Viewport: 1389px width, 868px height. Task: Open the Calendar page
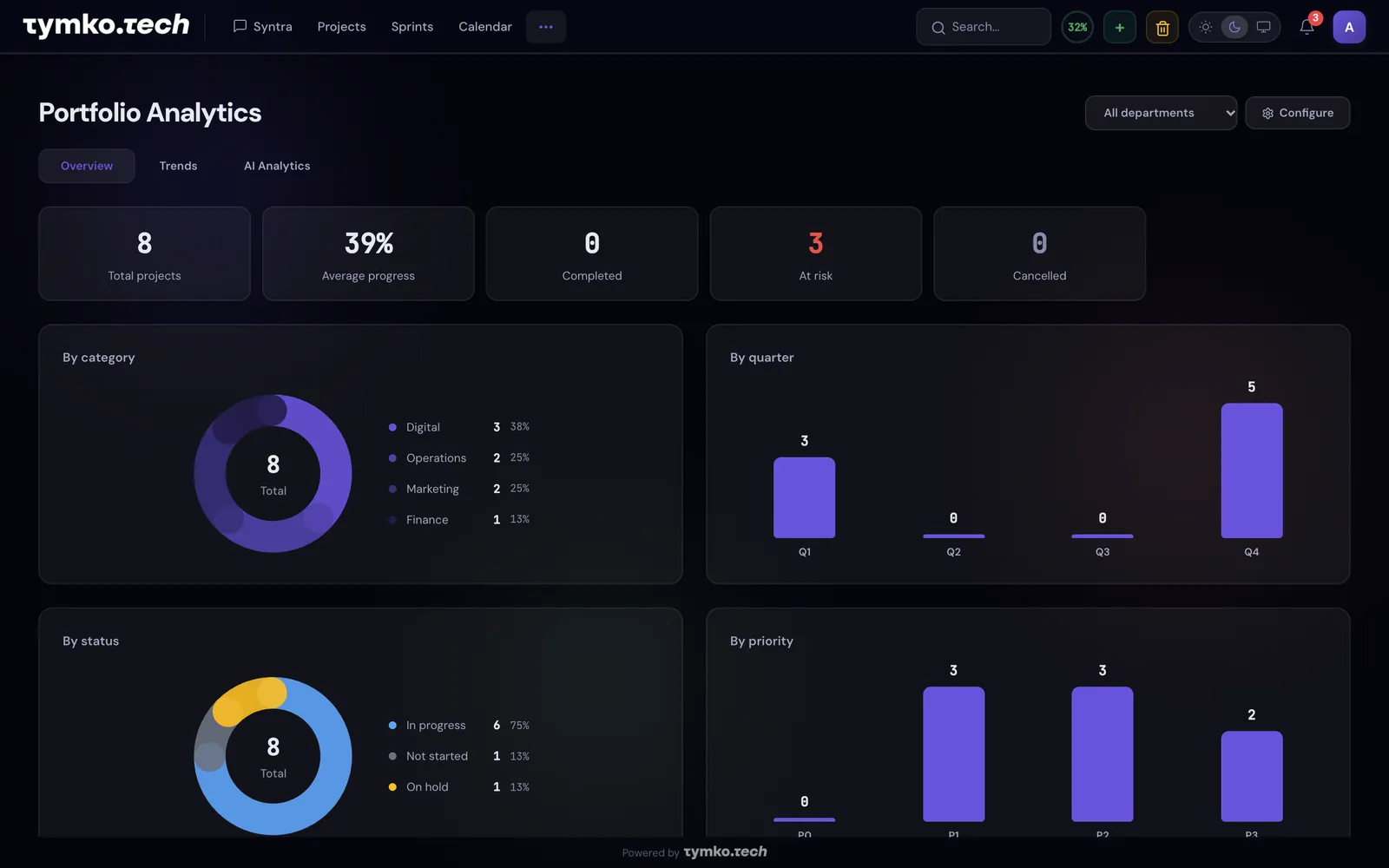485,27
